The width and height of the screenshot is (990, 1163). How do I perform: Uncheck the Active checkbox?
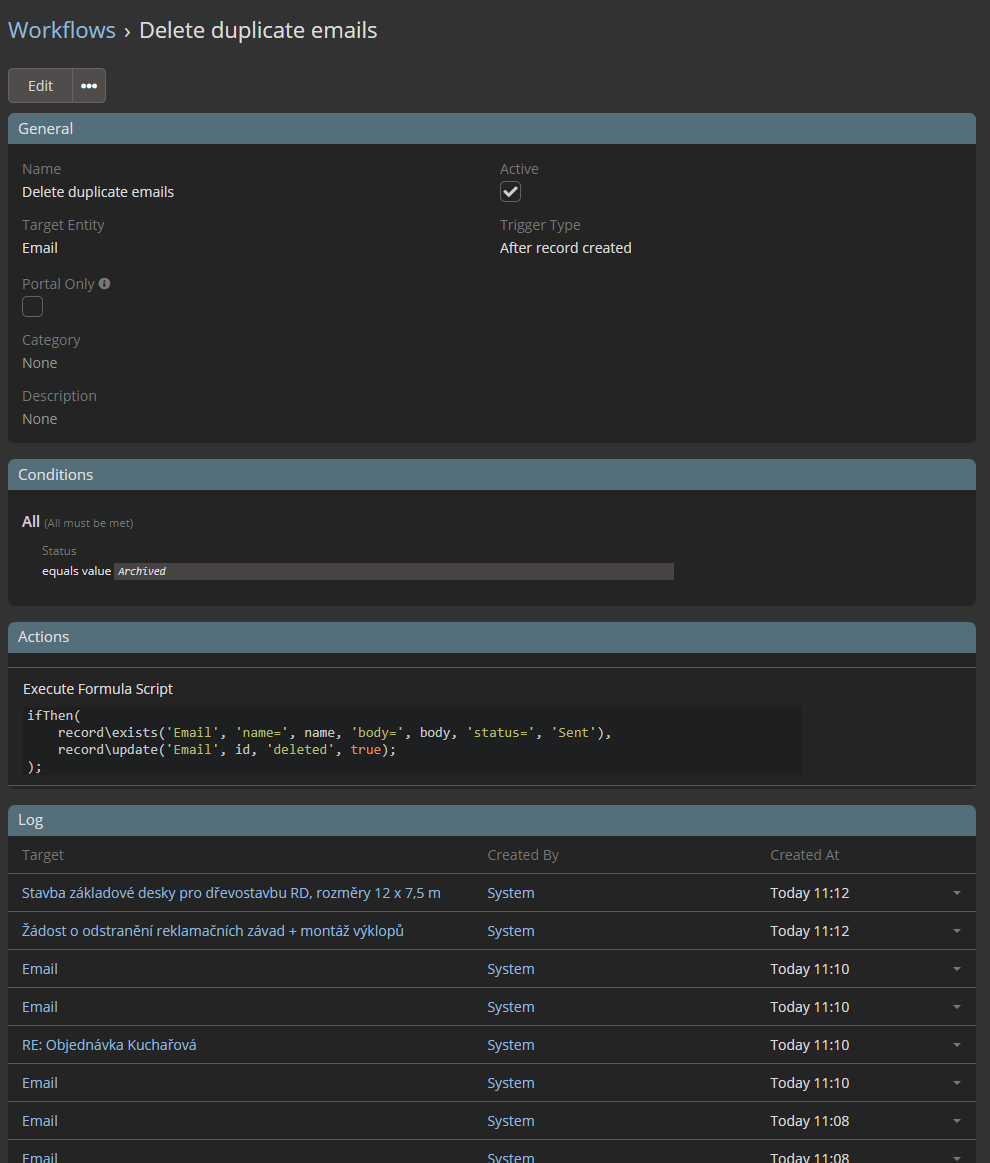pyautogui.click(x=510, y=192)
